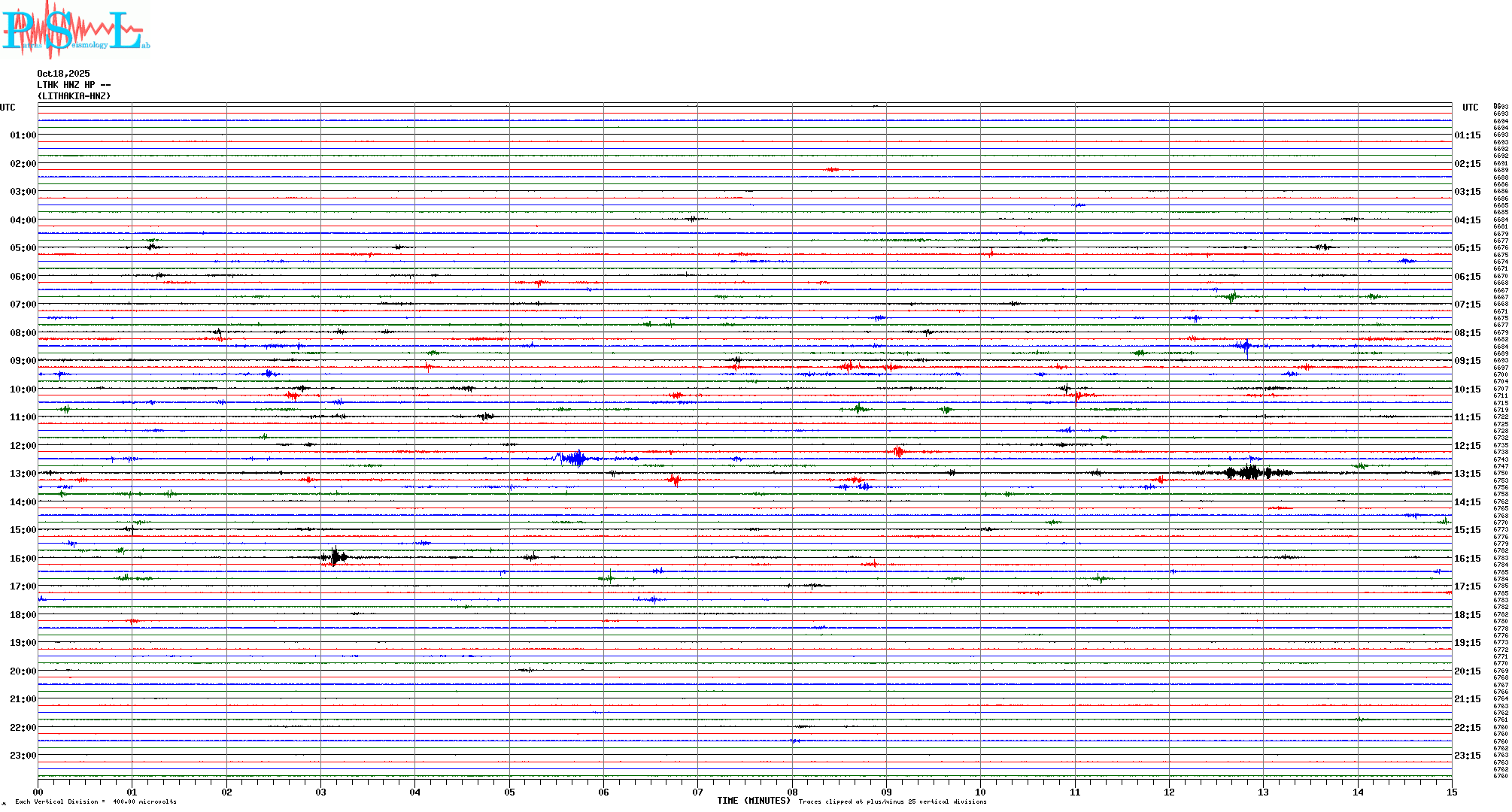
Task: Click the 13:00 hour label on left
Action: point(23,474)
